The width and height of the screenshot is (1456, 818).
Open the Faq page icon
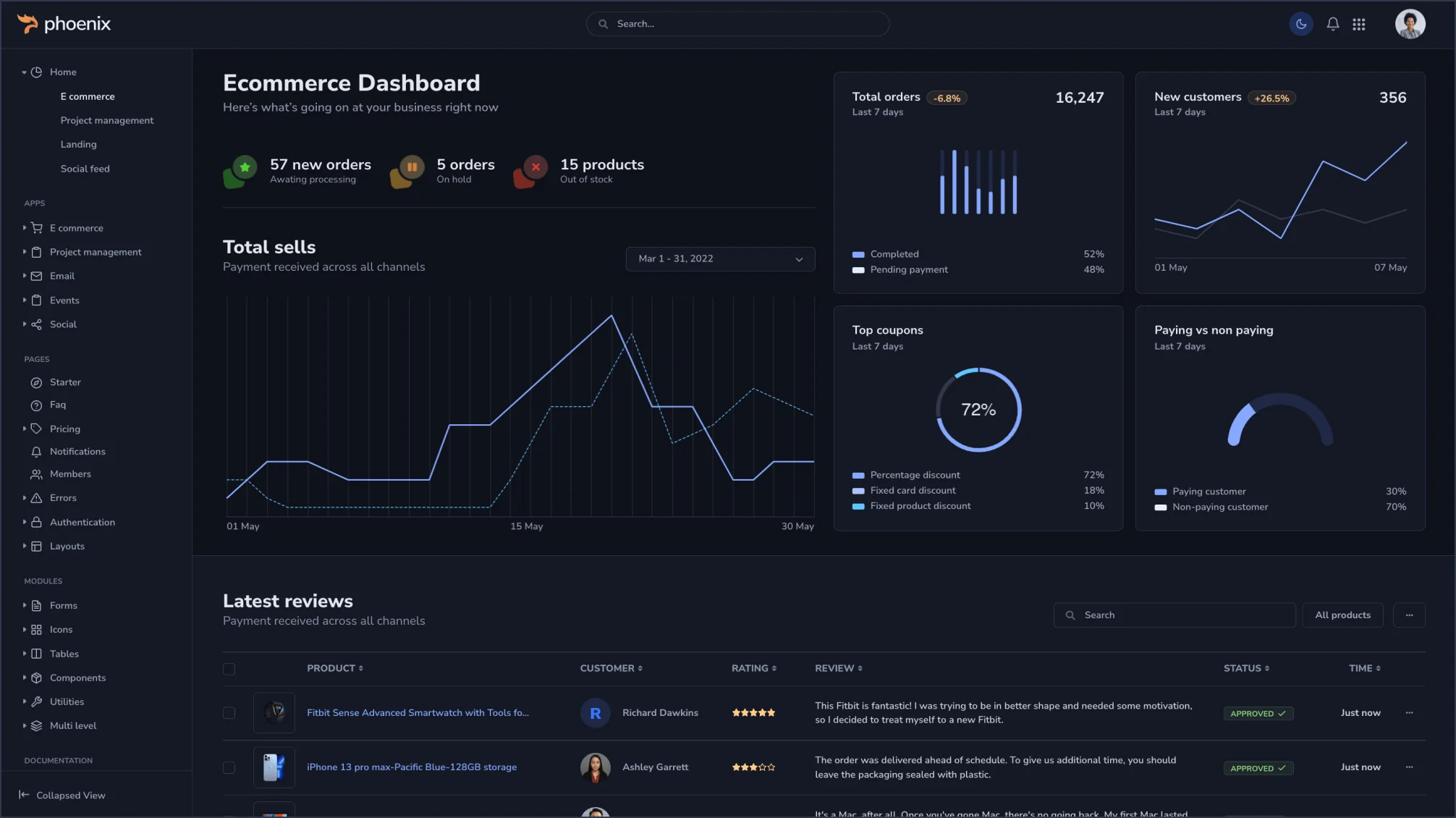point(36,405)
